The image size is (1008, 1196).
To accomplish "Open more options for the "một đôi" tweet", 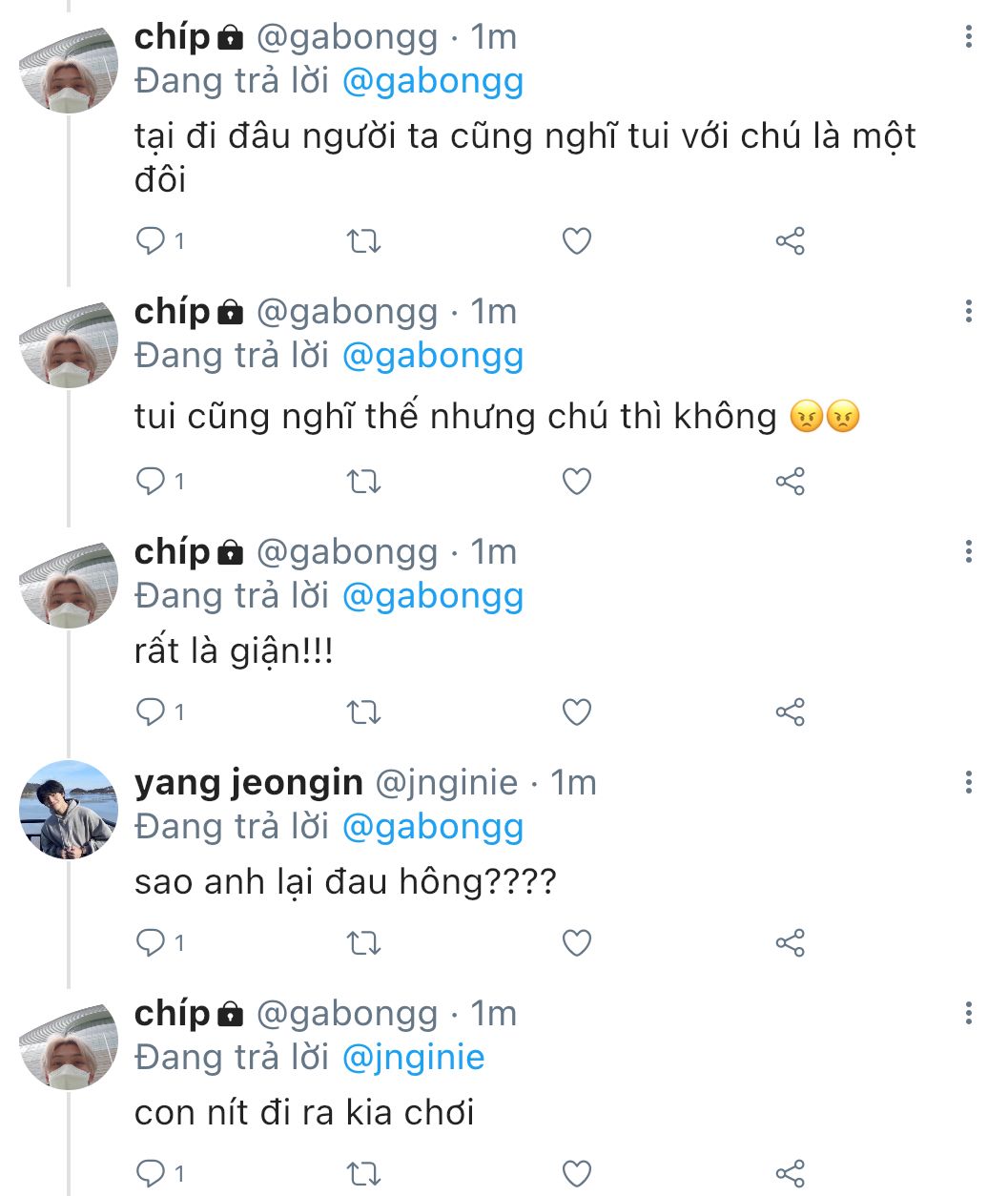I will click(x=969, y=37).
